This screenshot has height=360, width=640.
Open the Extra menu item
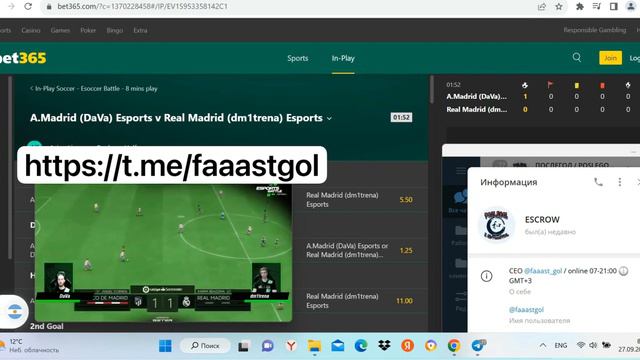[x=140, y=30]
